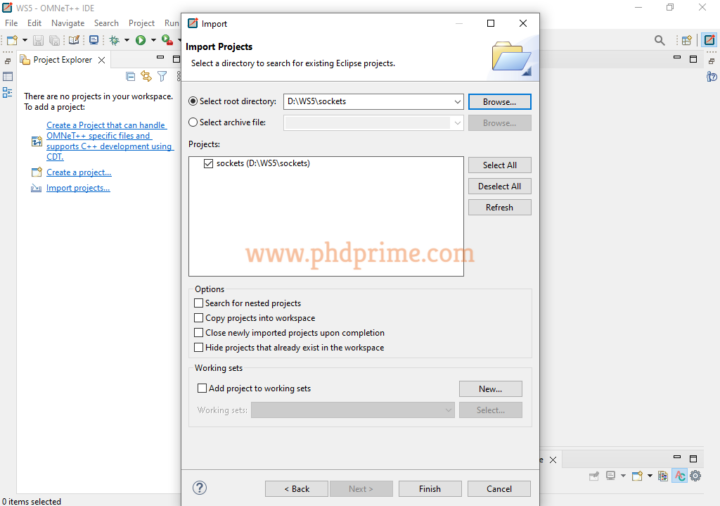Click the Collapse All icon in Project Explorer
Screen dimensions: 720x506
(130, 76)
